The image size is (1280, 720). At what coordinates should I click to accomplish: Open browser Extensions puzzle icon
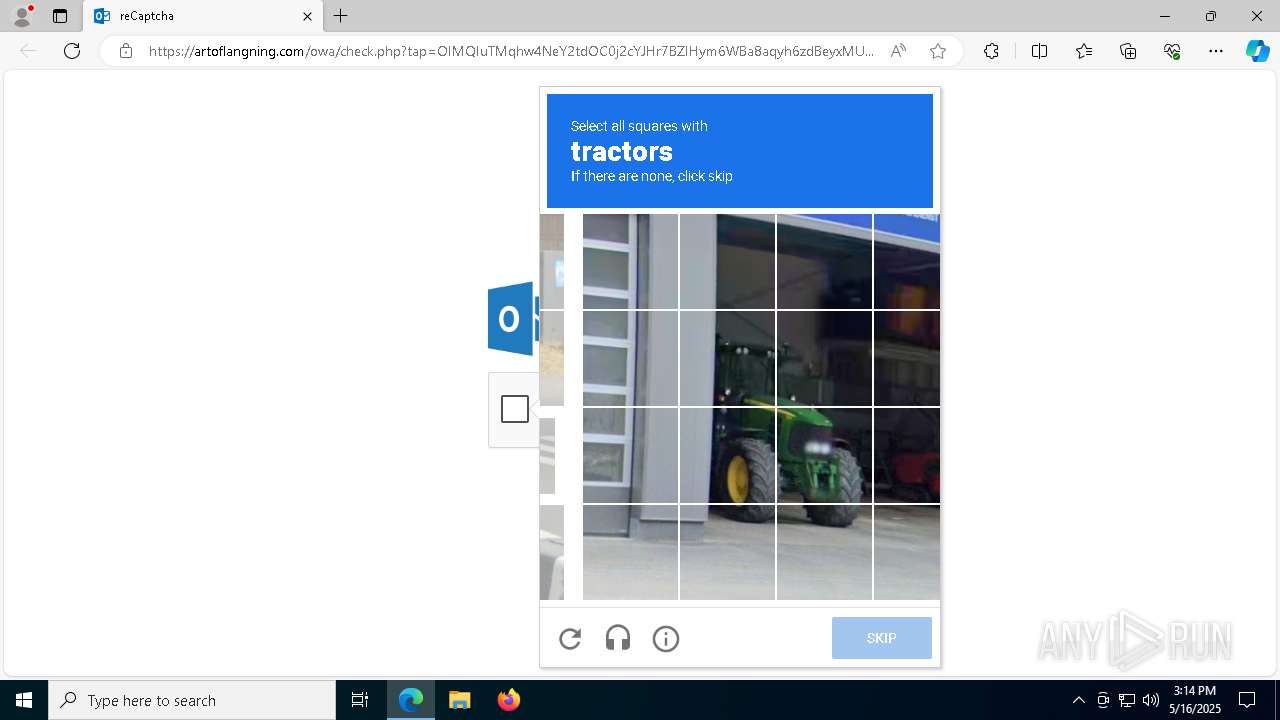pos(991,51)
